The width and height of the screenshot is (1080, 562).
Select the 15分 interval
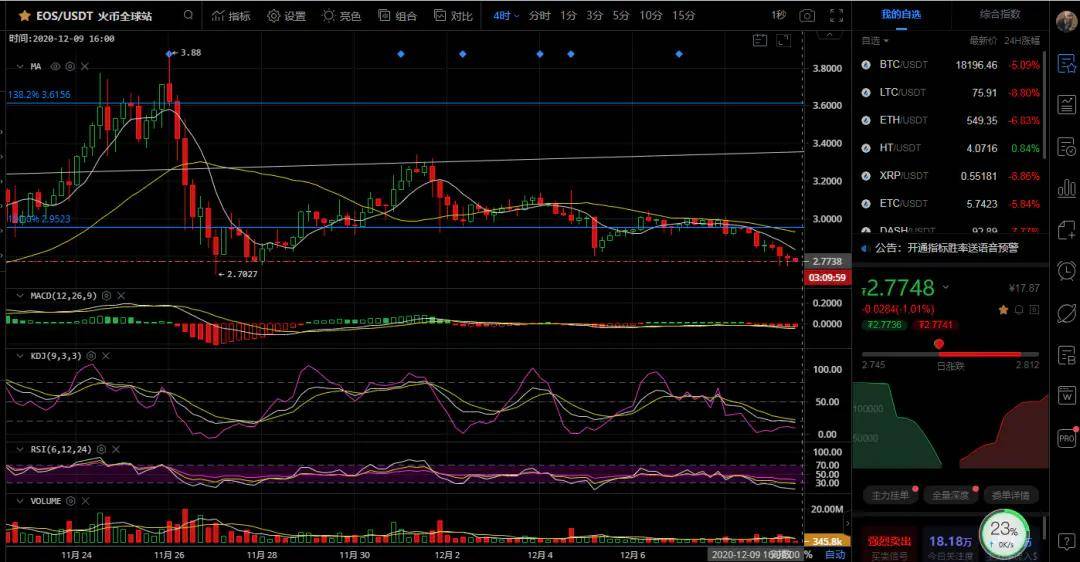[x=683, y=15]
